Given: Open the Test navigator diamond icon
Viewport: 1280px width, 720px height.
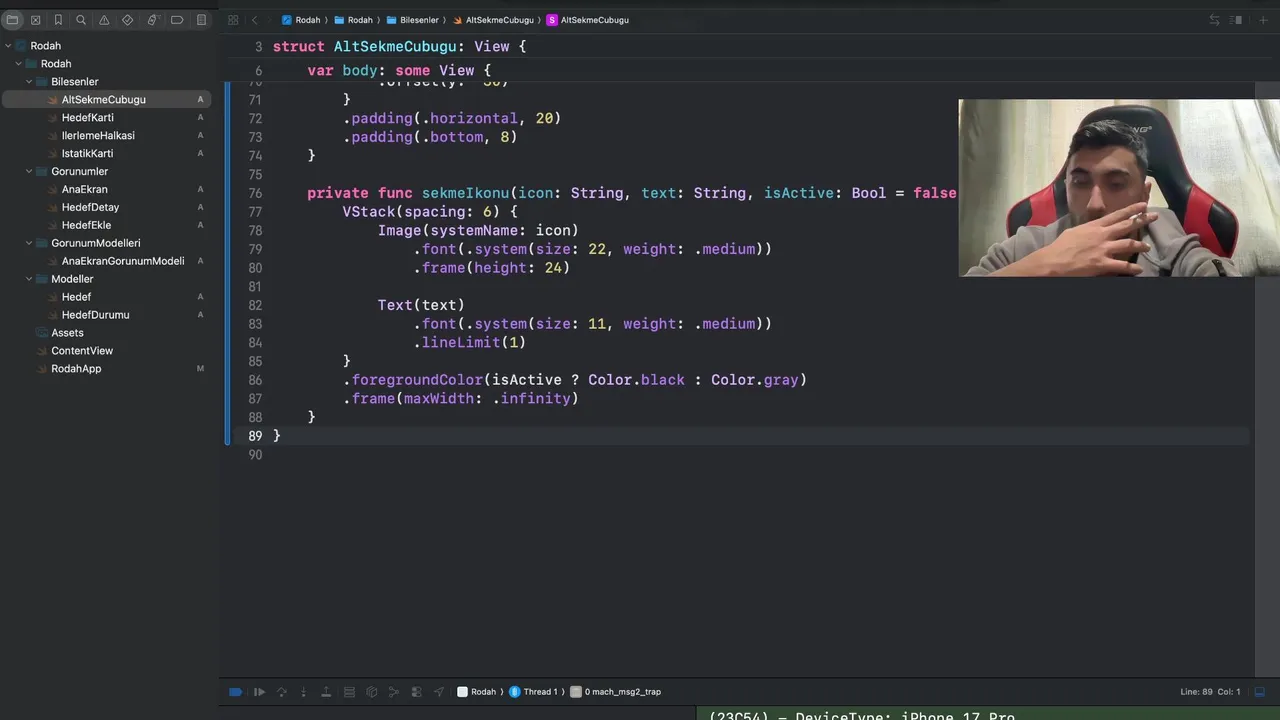Looking at the screenshot, I should tap(128, 20).
